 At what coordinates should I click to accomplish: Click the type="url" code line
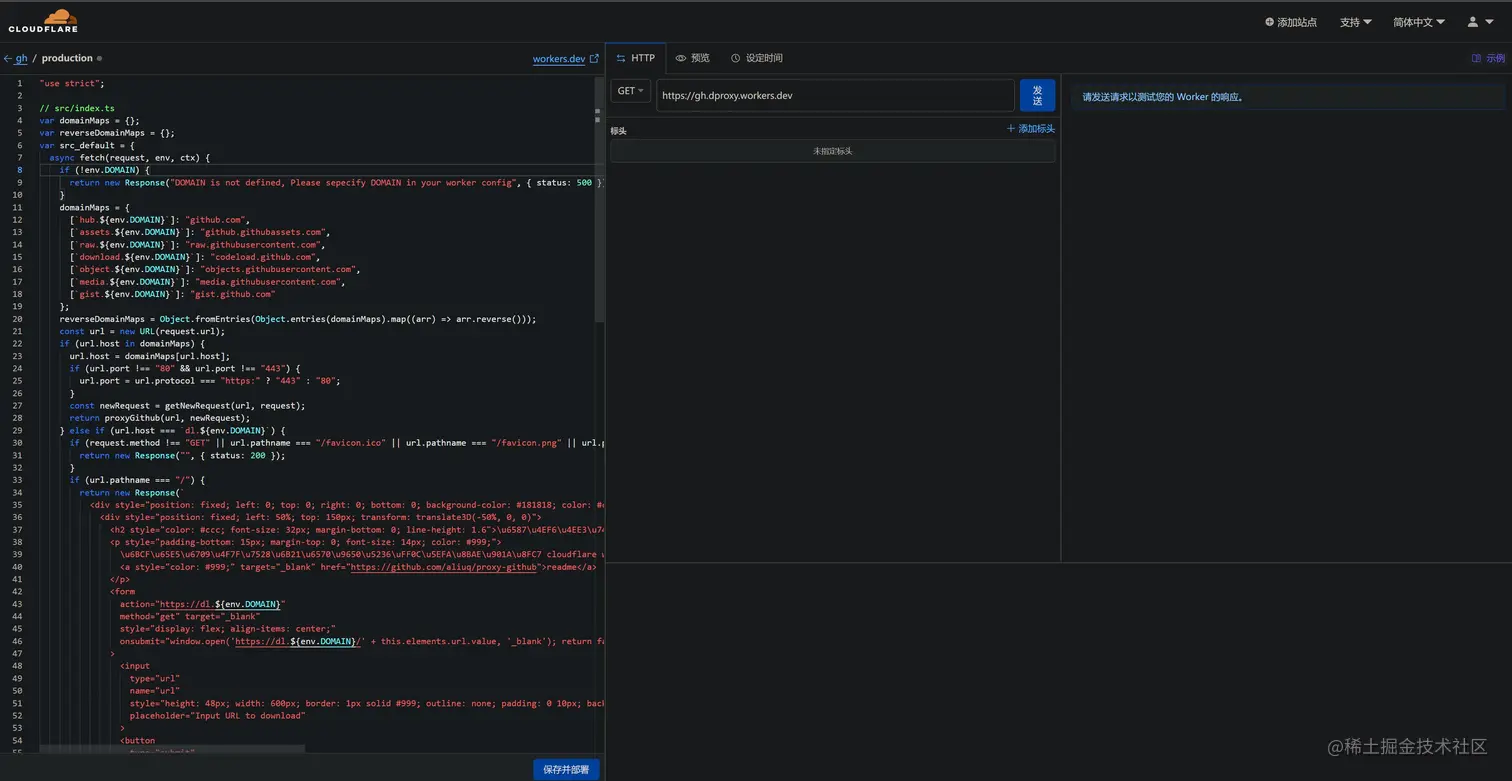click(155, 678)
